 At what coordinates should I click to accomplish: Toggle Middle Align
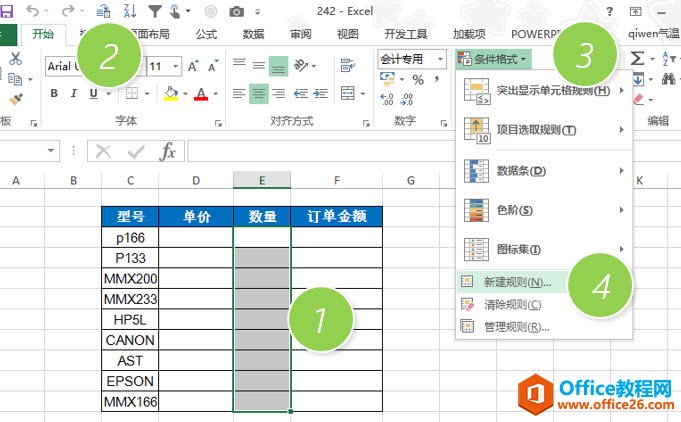[x=259, y=66]
